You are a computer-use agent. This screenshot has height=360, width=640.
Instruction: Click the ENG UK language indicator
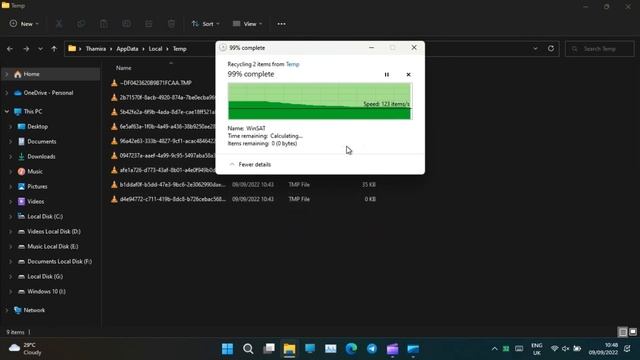coord(536,349)
